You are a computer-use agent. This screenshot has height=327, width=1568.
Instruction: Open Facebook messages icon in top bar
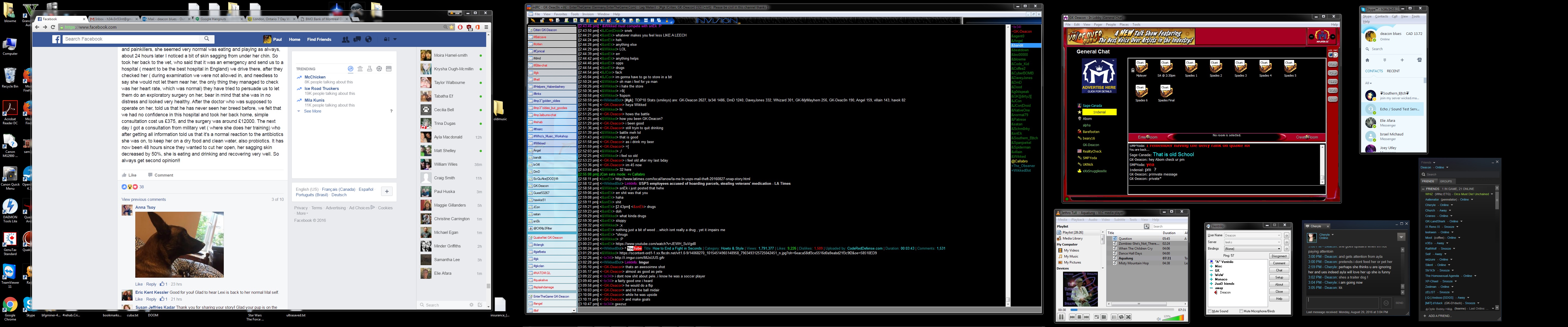click(x=357, y=40)
